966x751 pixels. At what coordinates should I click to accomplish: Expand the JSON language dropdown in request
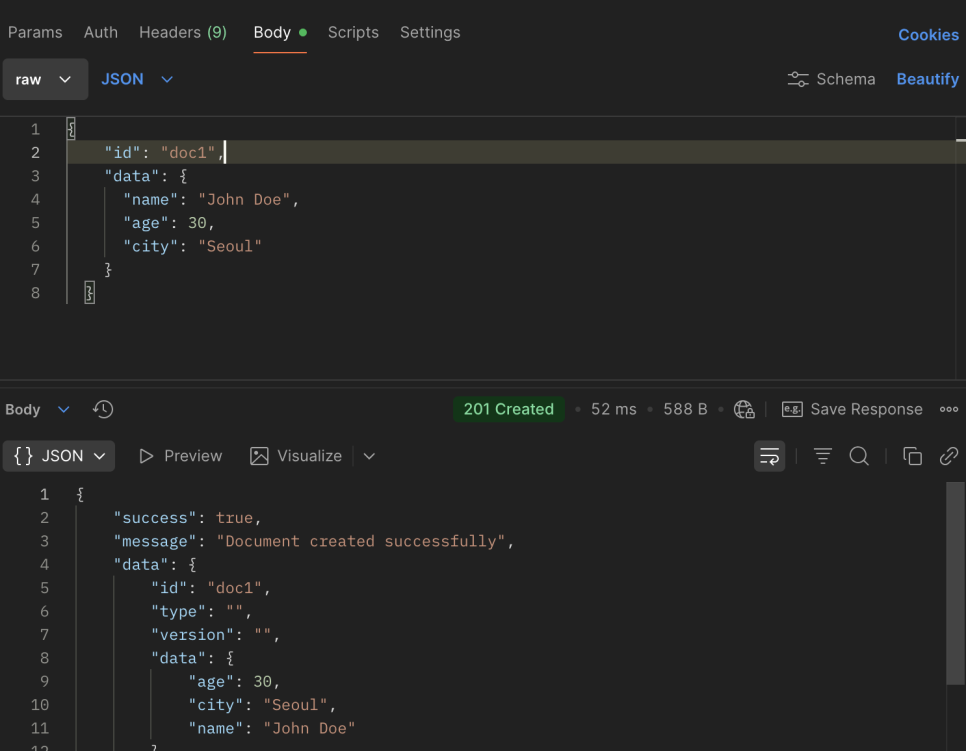click(137, 79)
